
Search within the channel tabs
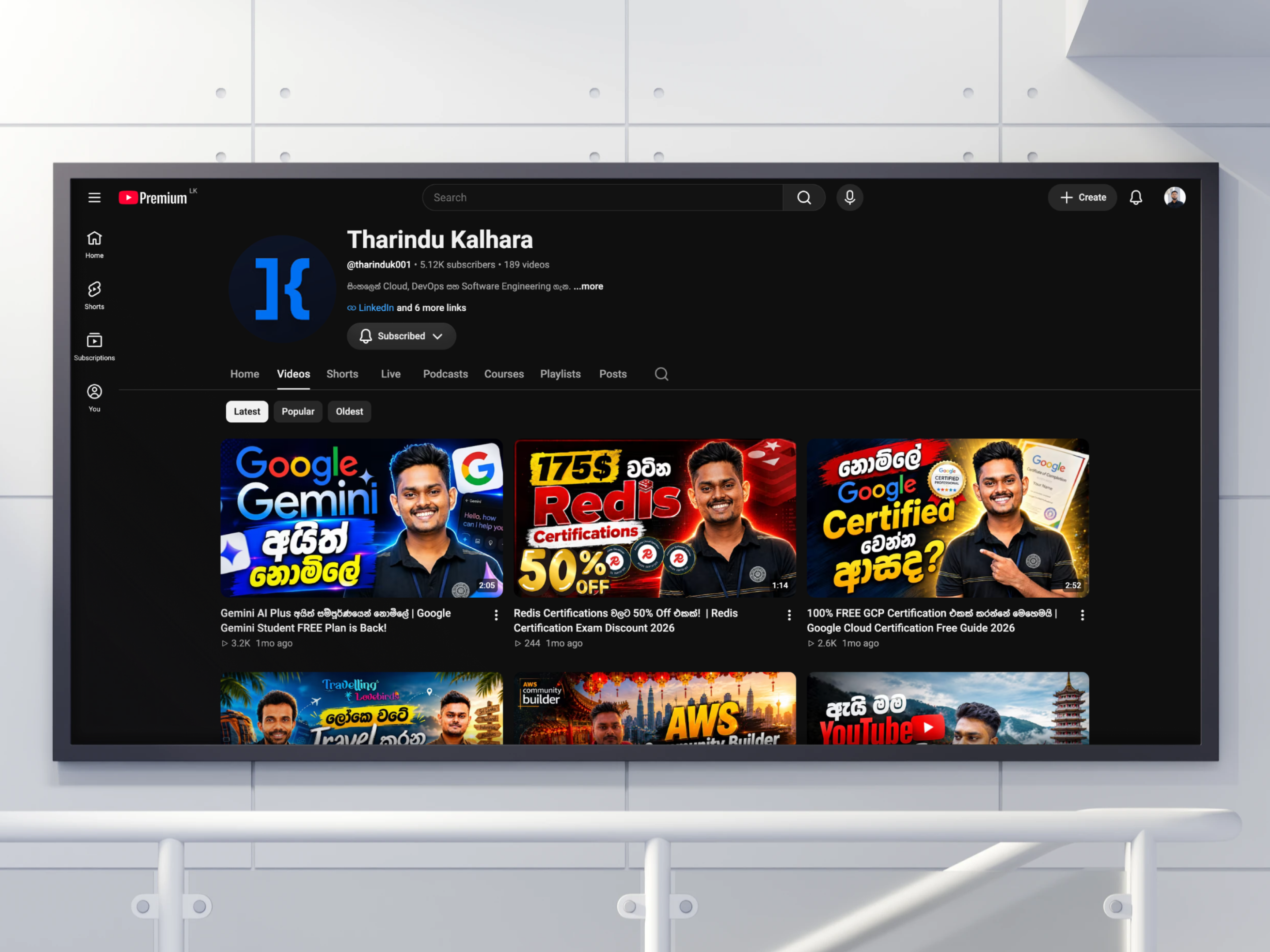661,374
